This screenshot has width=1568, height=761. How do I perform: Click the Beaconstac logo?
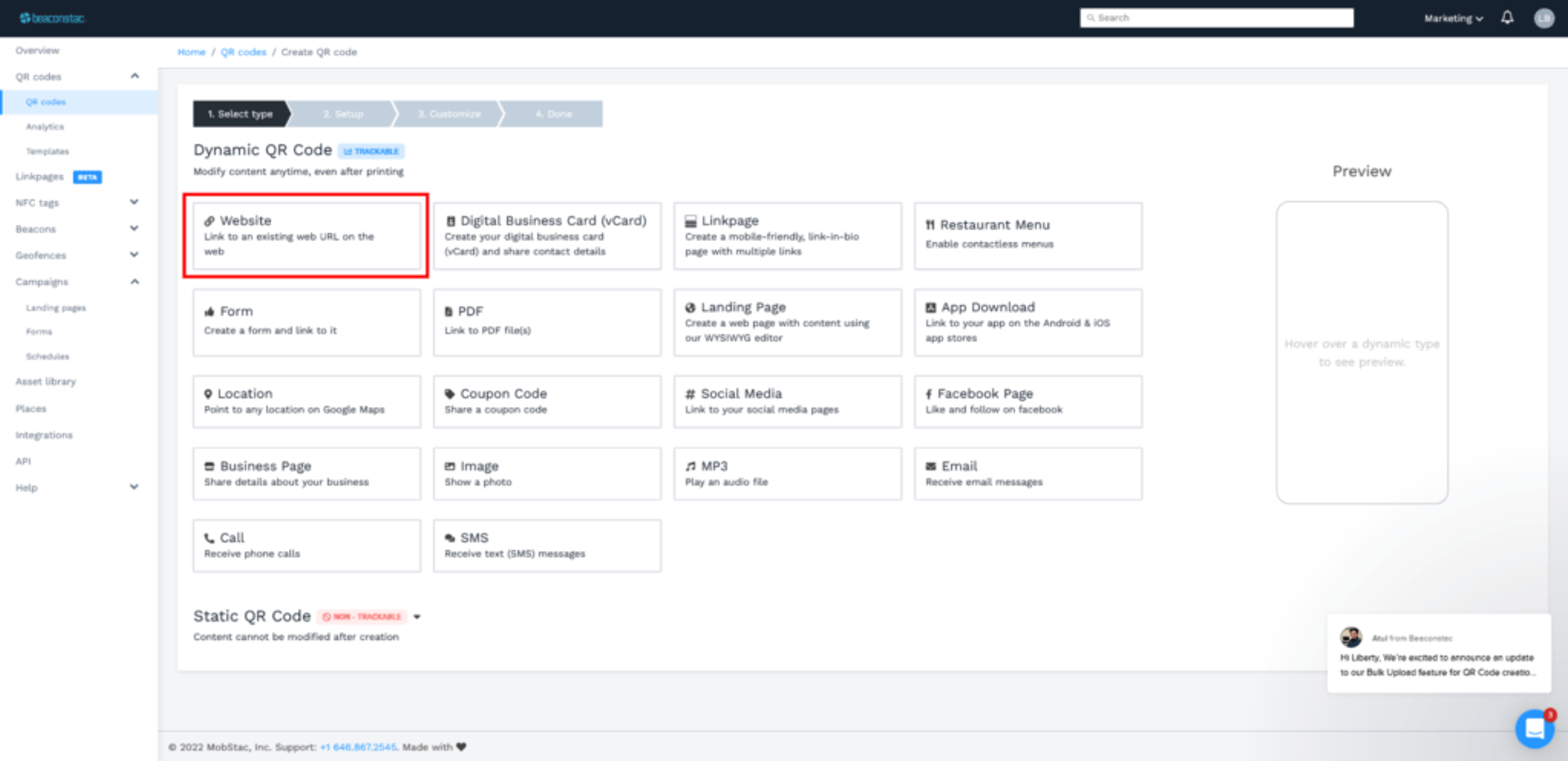[52, 18]
